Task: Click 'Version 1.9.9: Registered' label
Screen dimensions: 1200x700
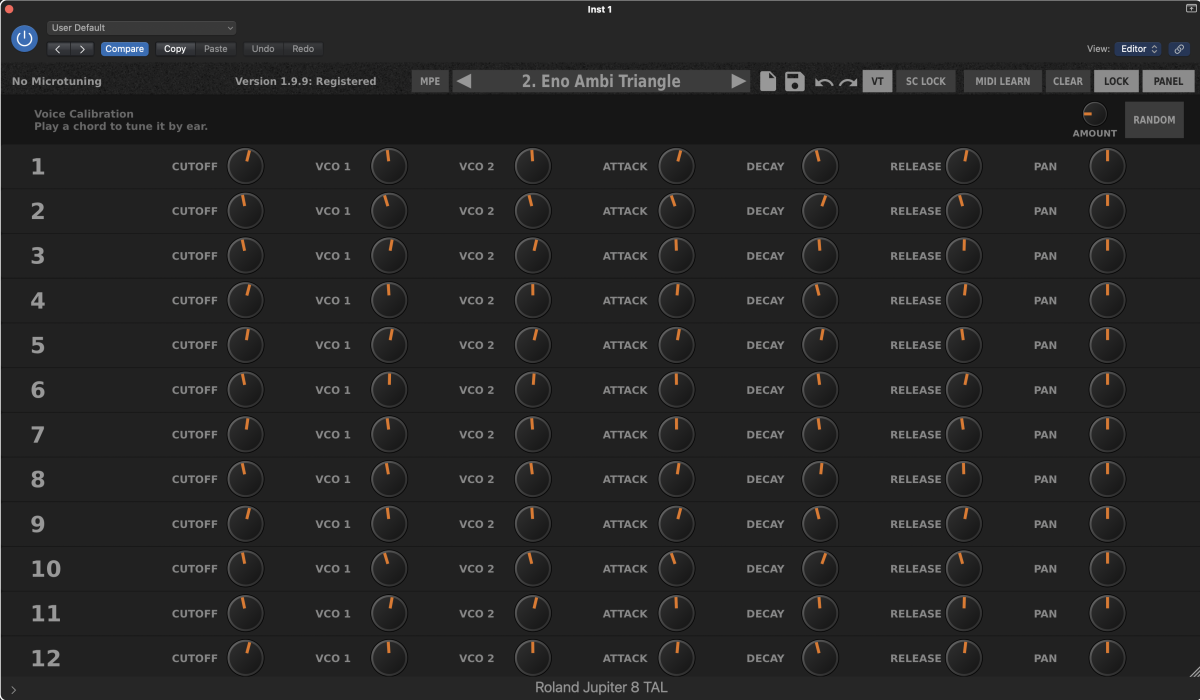Action: 305,82
